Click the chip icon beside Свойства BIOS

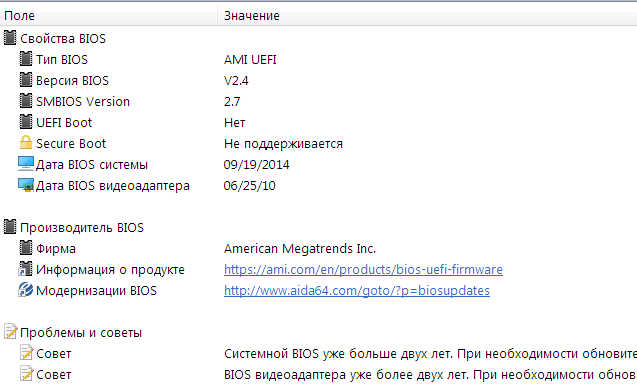(x=10, y=38)
